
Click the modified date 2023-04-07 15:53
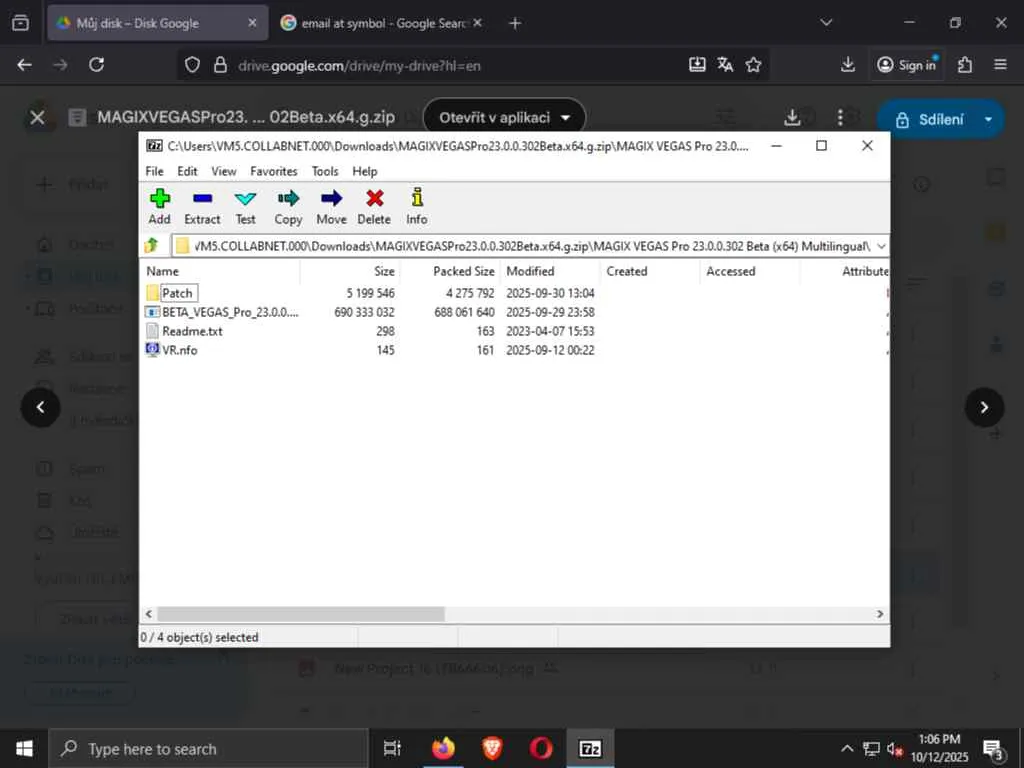point(550,331)
